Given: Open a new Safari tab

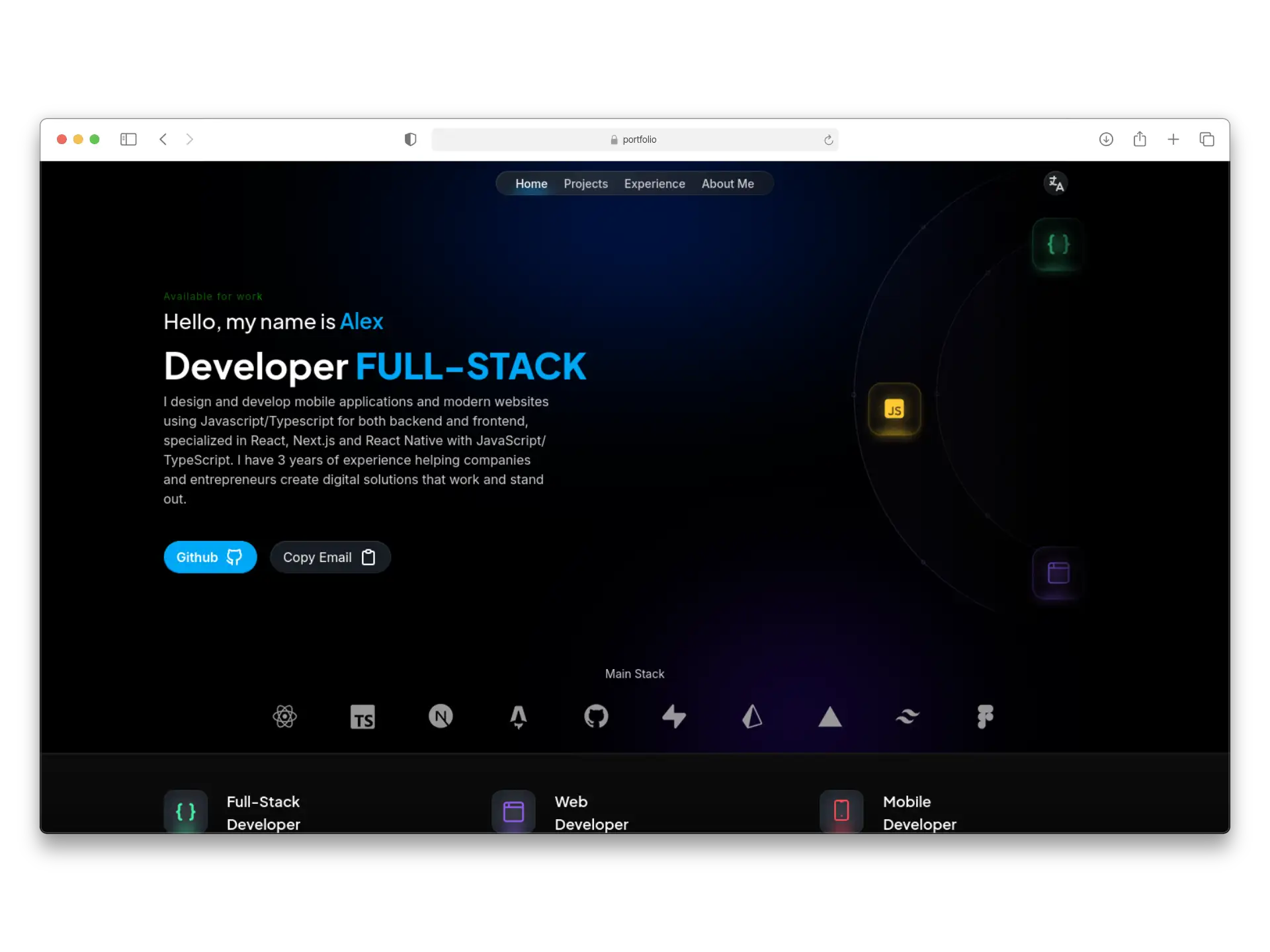Looking at the screenshot, I should click(x=1173, y=139).
